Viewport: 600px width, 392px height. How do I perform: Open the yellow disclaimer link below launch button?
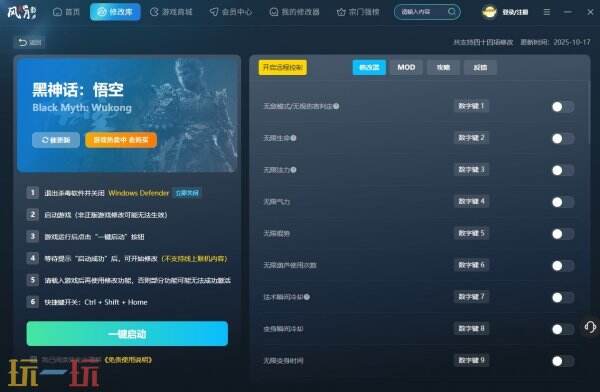point(128,360)
